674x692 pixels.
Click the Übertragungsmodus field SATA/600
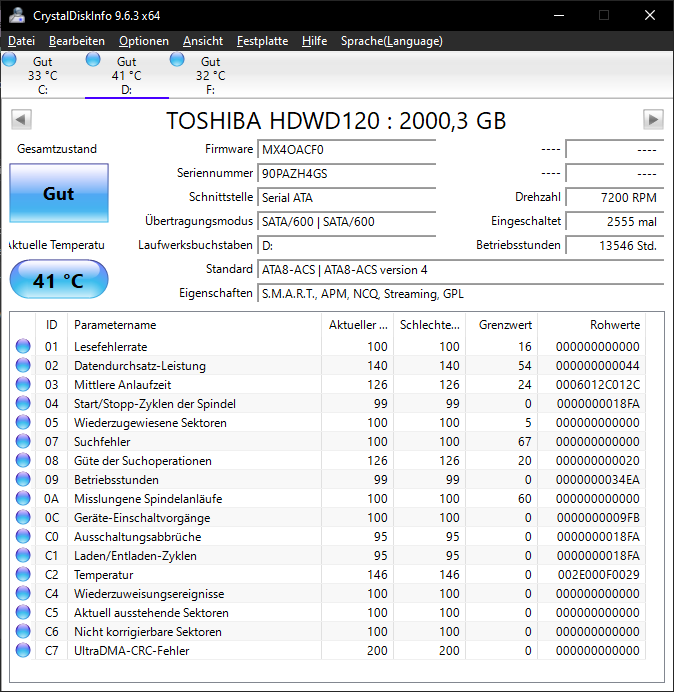pyautogui.click(x=346, y=221)
